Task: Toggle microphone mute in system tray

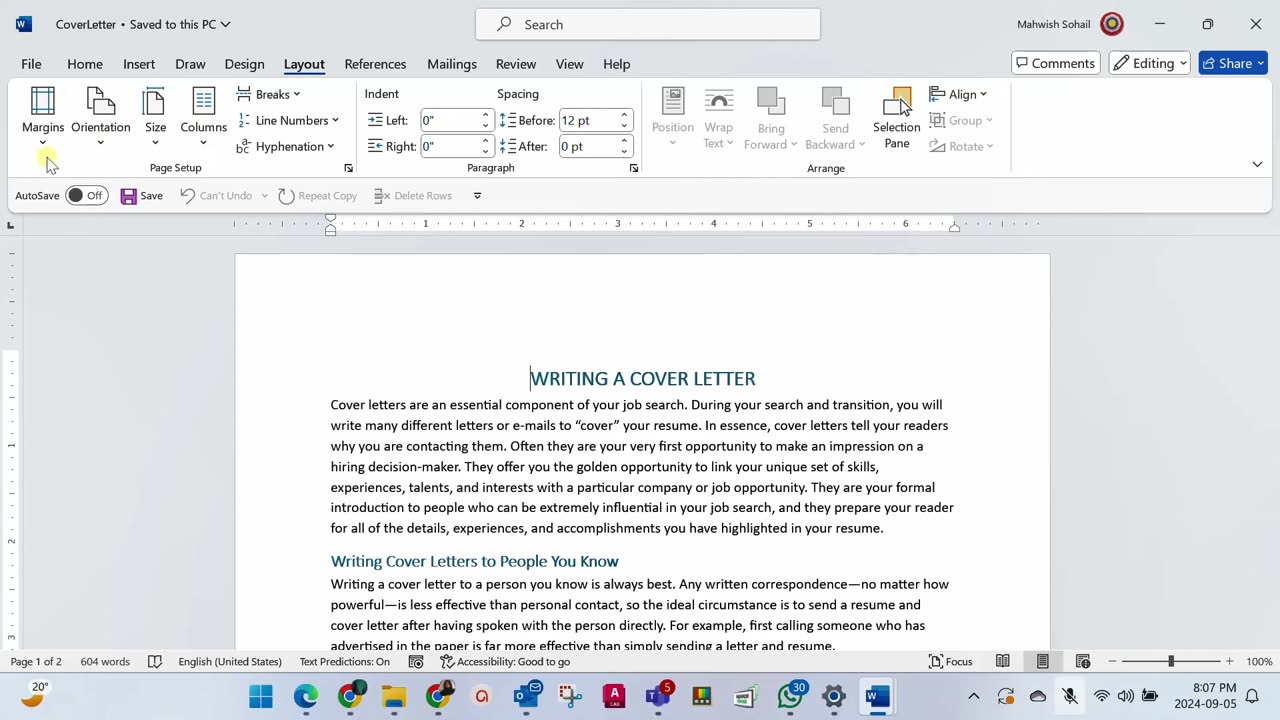Action: 1070,696
